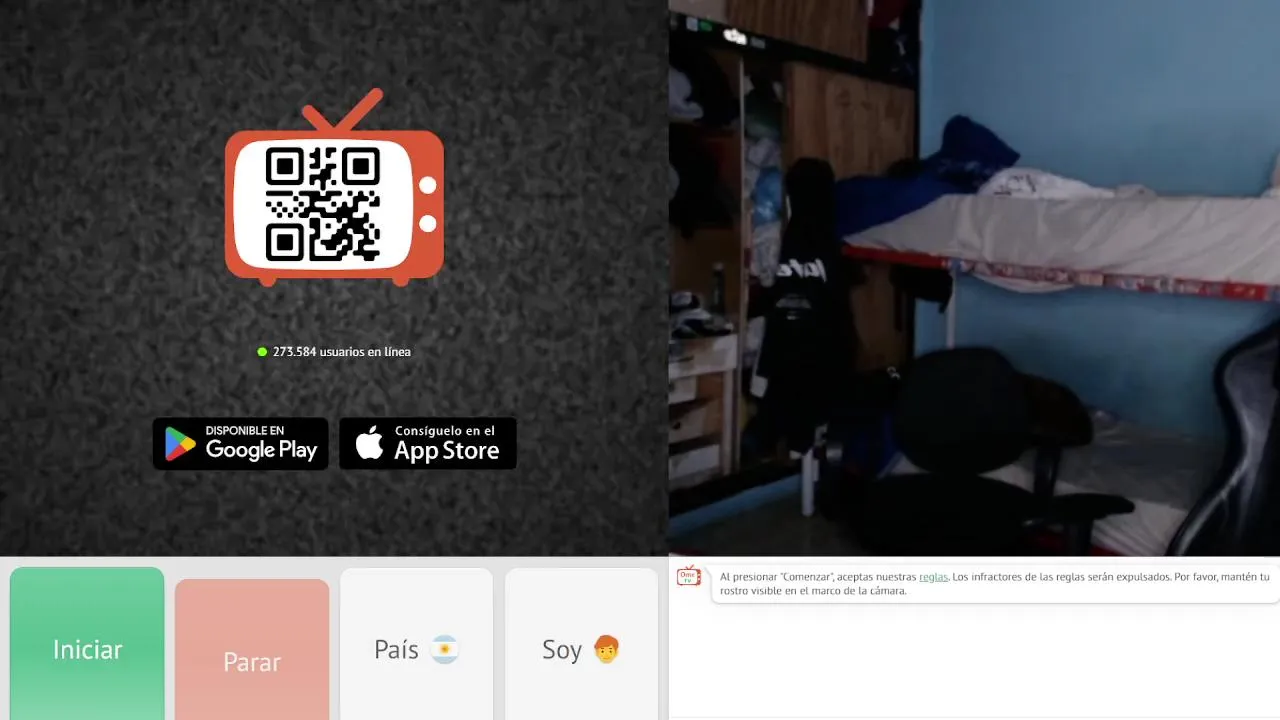Open the Soy gender selector
Screen dimensions: 1280x720
tap(581, 644)
